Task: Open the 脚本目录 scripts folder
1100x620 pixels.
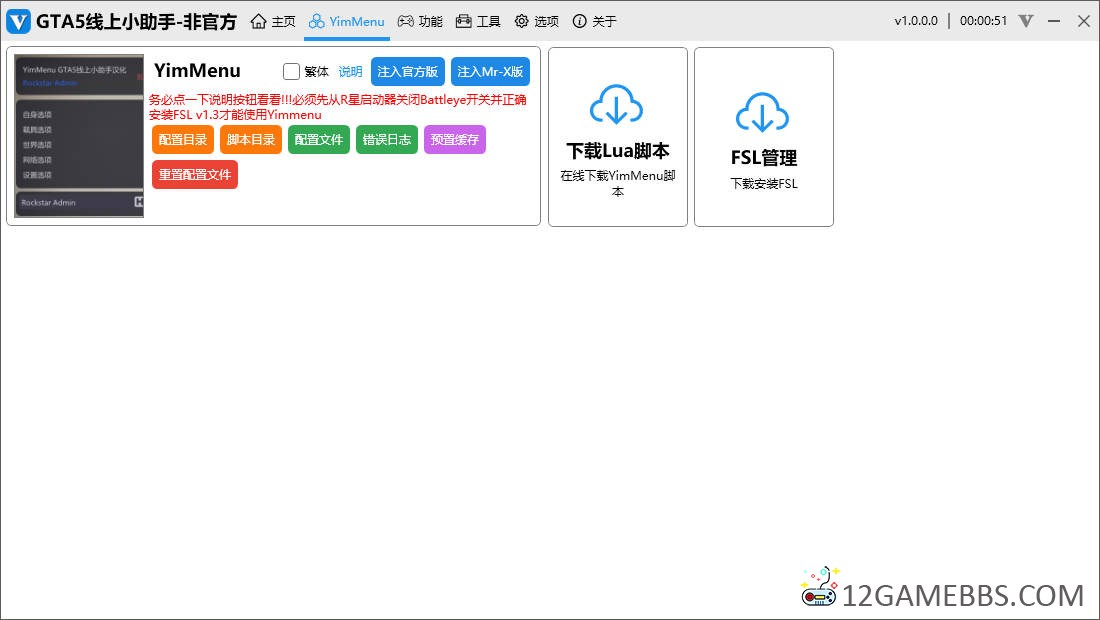Action: 250,140
